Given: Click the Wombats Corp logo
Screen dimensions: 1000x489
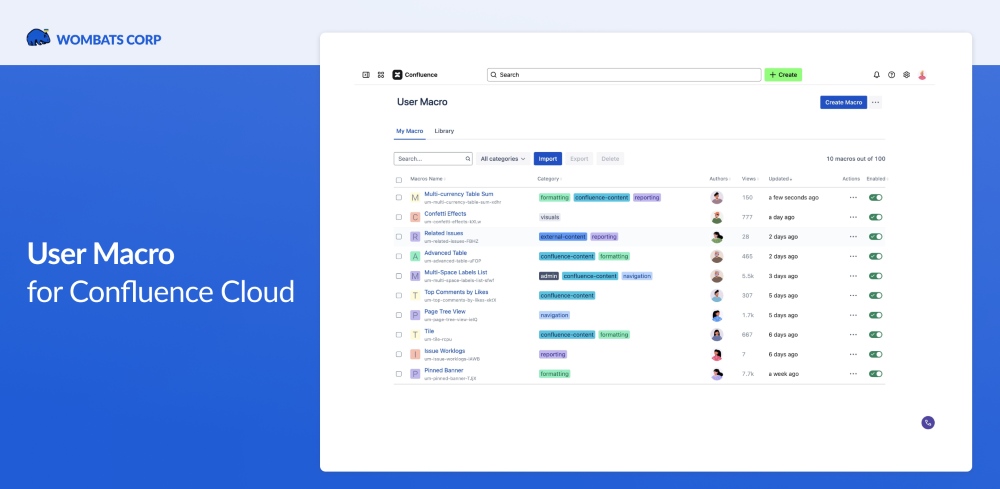Looking at the screenshot, I should [x=94, y=38].
